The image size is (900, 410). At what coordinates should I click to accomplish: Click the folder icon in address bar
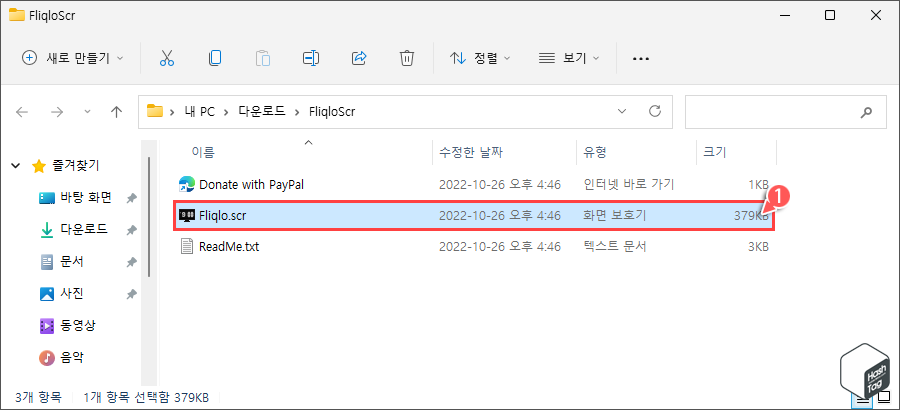coord(155,111)
